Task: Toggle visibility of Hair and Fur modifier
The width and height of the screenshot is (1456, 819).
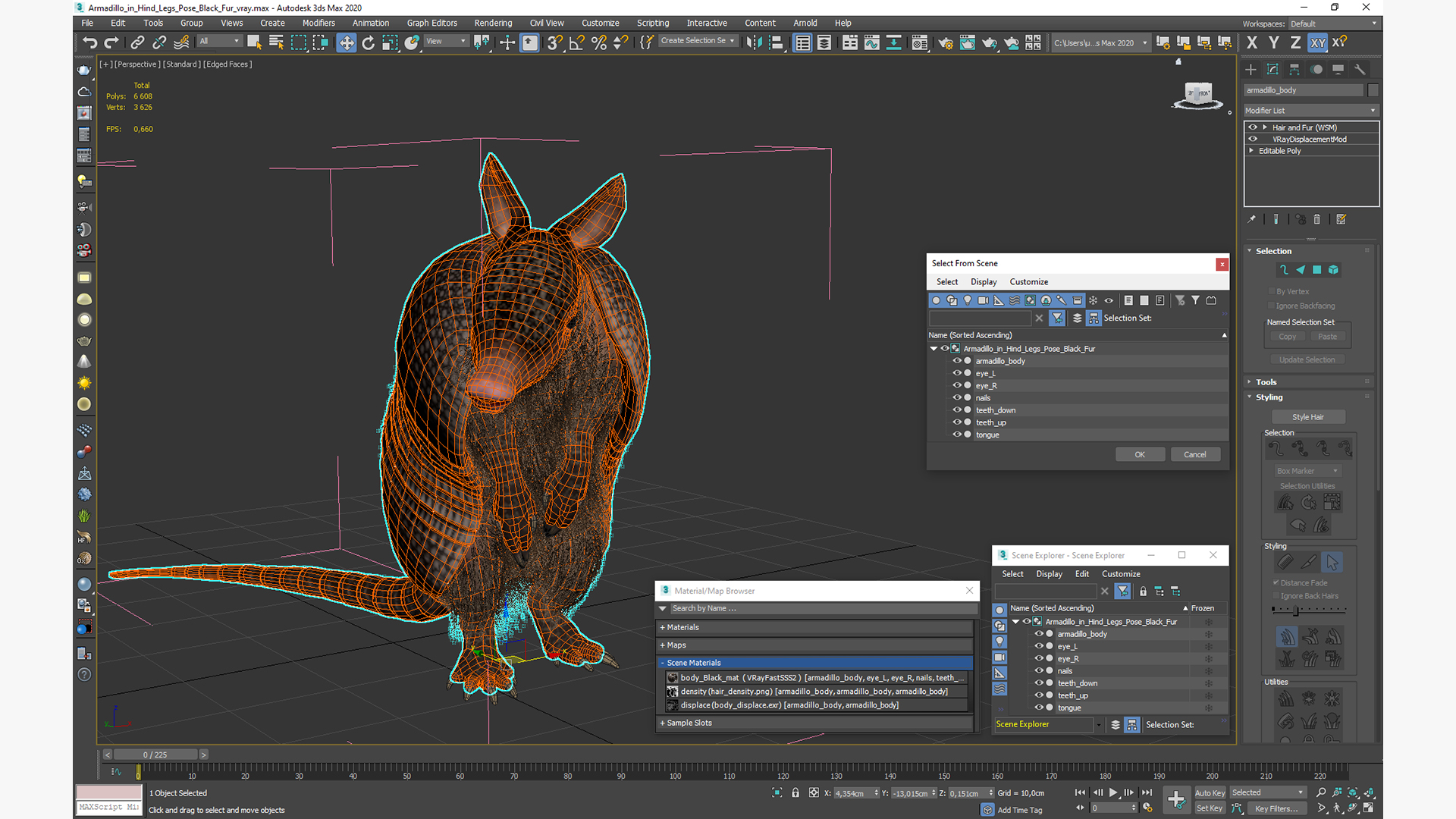Action: 1253,127
